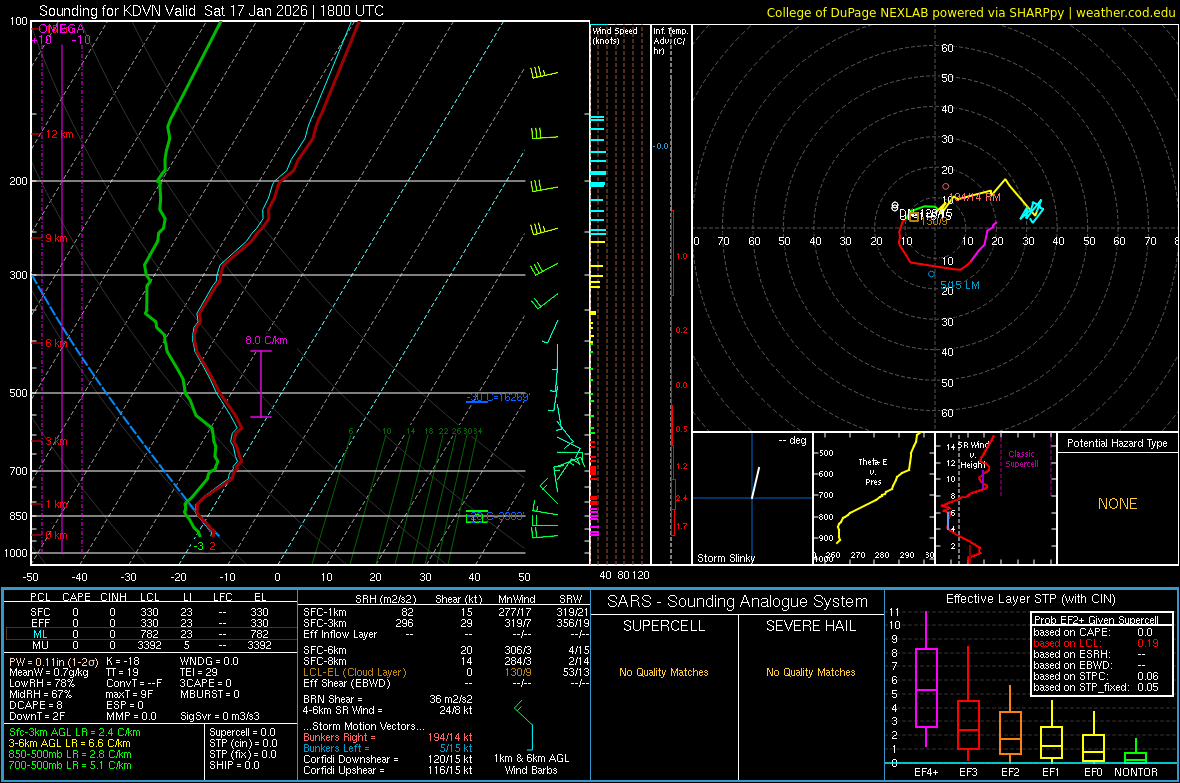The image size is (1180, 783).
Task: Click the College of DuPage NEXLAB credit text
Action: (970, 12)
